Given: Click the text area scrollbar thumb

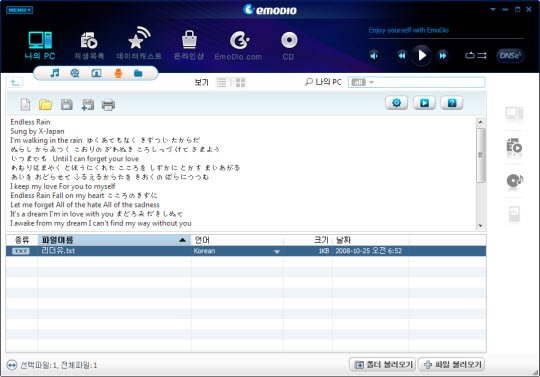Looking at the screenshot, I should click(x=480, y=155).
